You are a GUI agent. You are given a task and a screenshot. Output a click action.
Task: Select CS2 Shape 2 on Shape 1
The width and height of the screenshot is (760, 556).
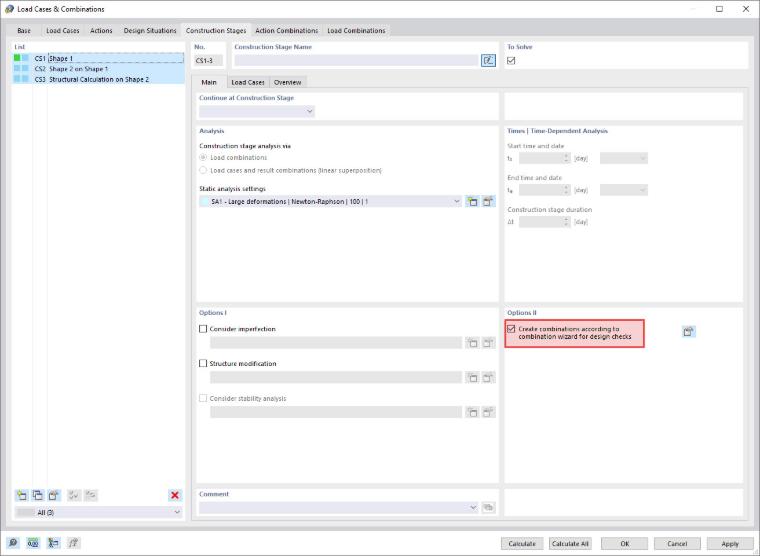pyautogui.click(x=98, y=69)
